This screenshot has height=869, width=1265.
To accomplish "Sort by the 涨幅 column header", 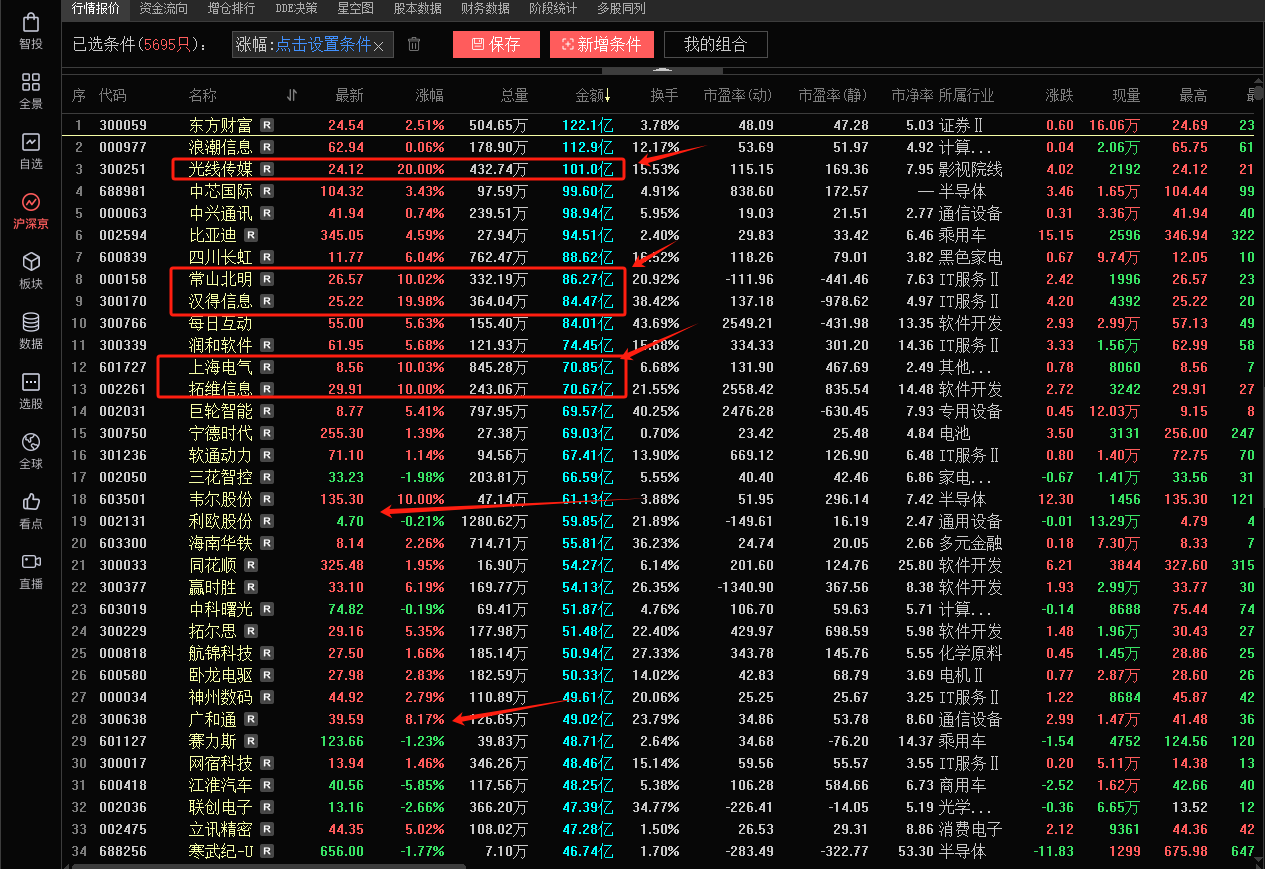I will click(x=430, y=95).
